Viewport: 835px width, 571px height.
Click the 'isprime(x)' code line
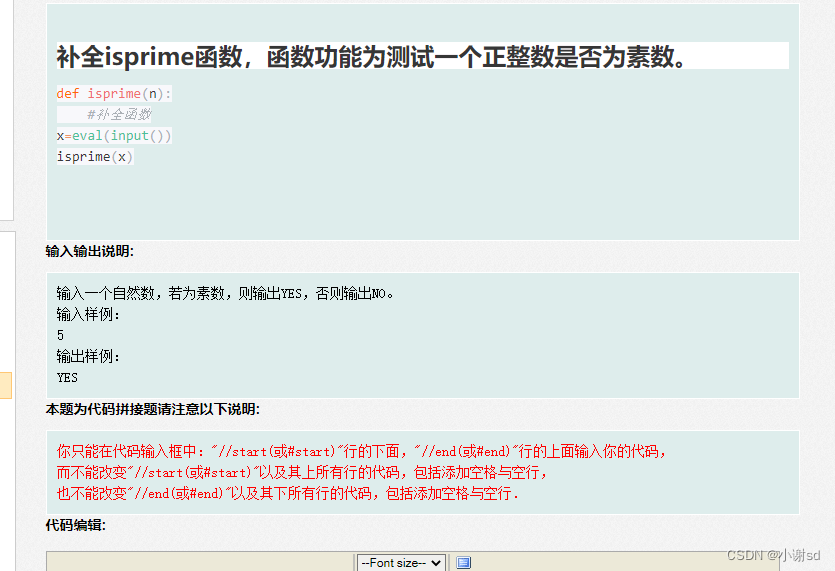point(95,157)
